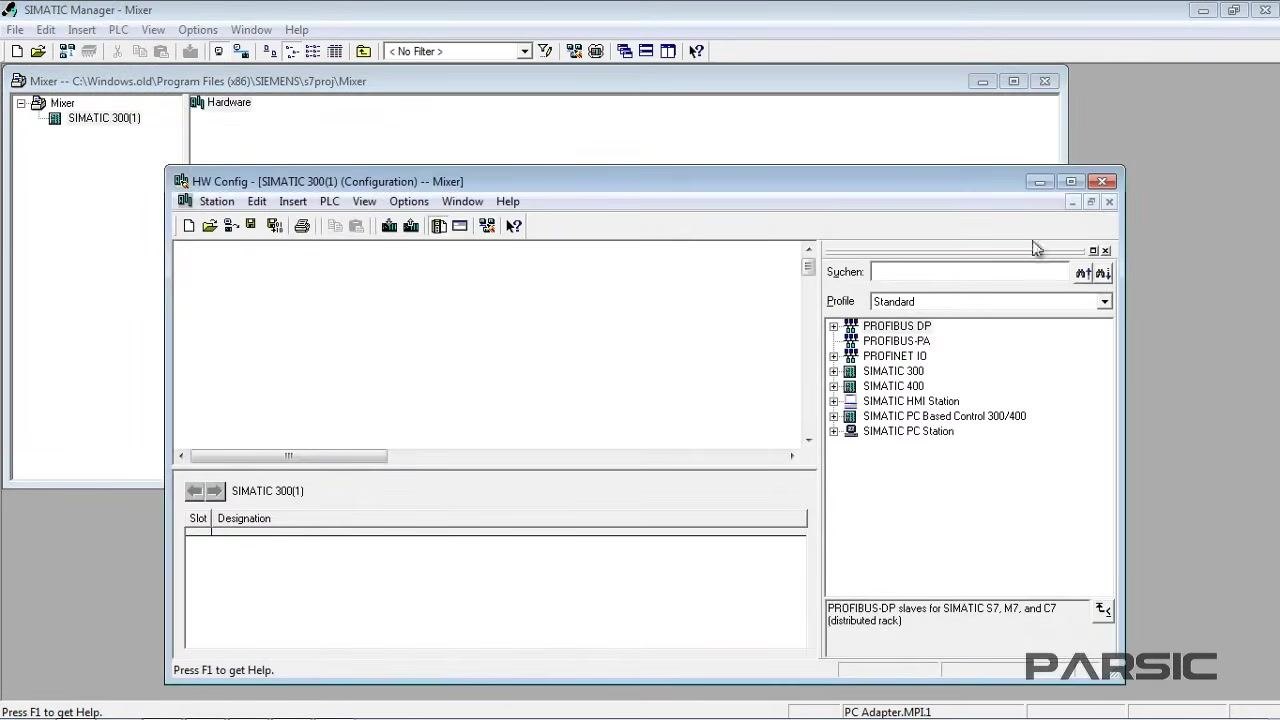Open the Profile Standard dropdown
Screen dimensions: 1280x720
point(1104,302)
